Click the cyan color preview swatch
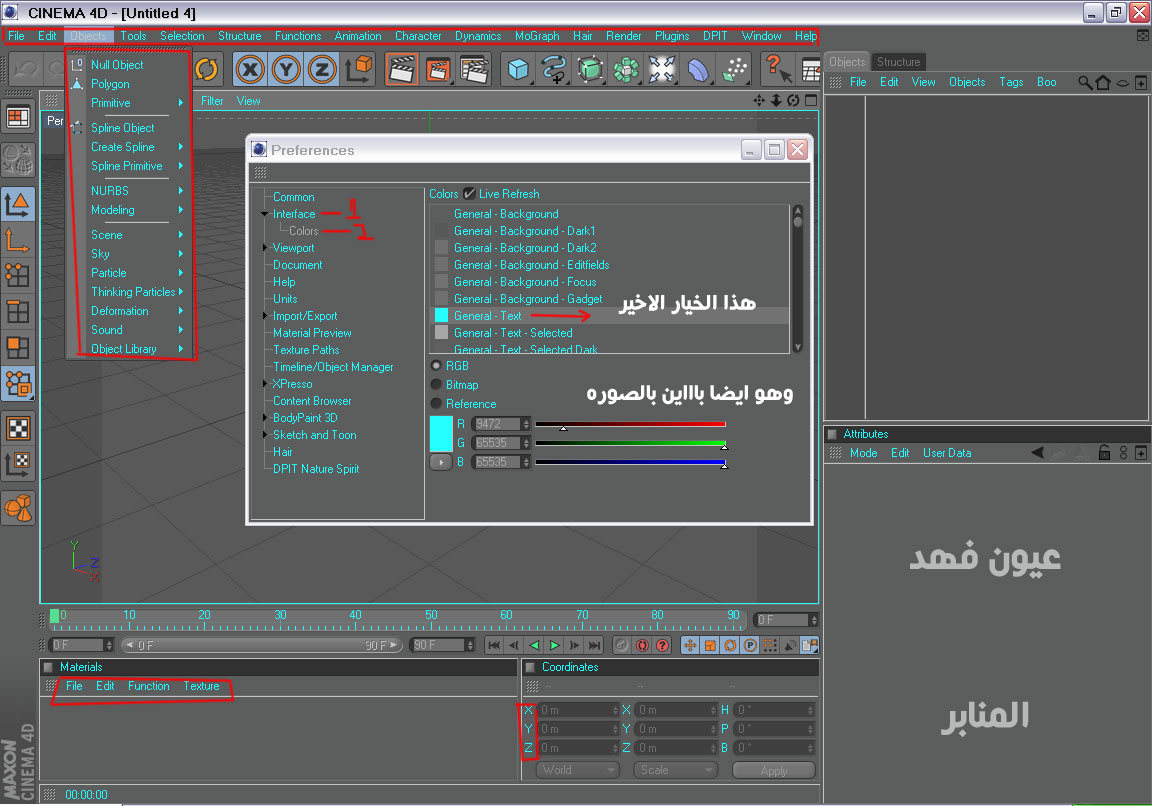The width and height of the screenshot is (1152, 806). pos(441,433)
